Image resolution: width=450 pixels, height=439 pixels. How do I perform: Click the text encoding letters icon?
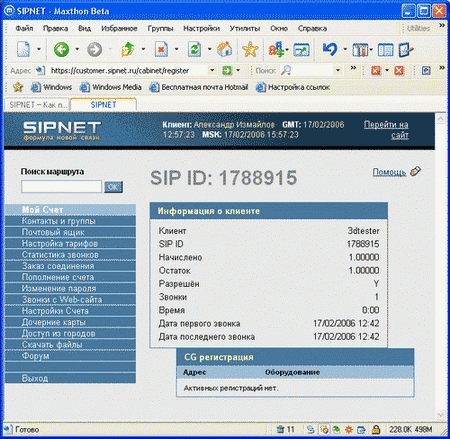click(x=276, y=49)
